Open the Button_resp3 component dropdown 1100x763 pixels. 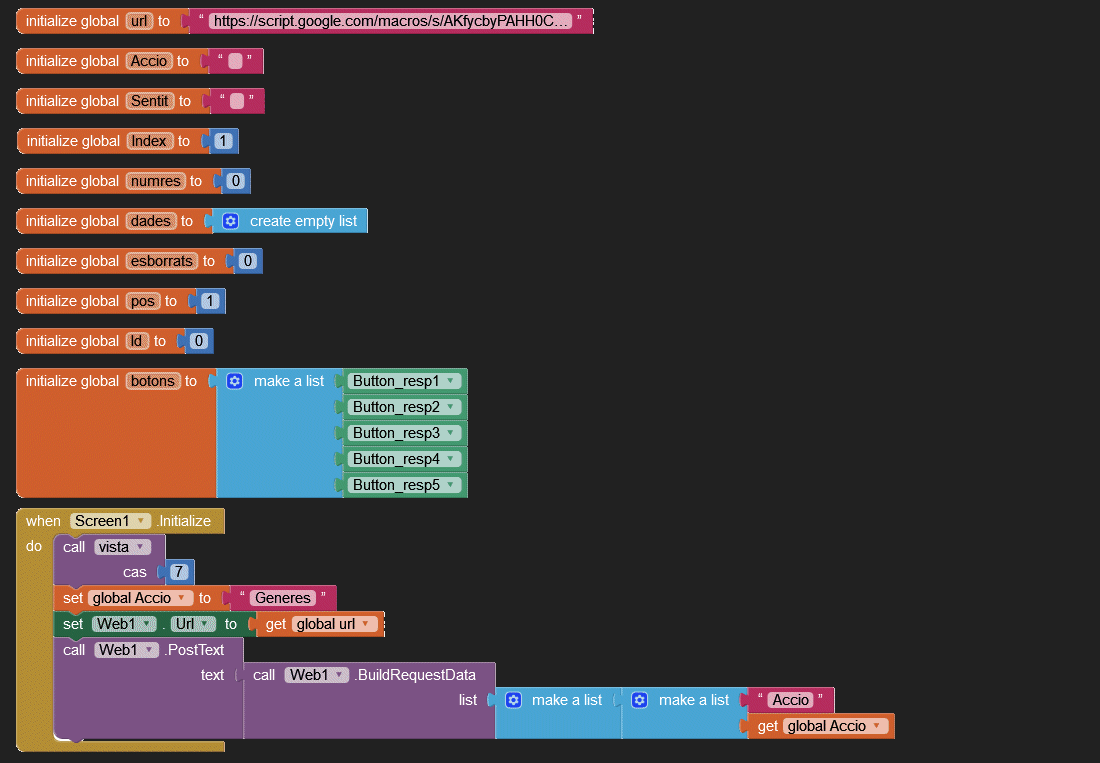452,433
